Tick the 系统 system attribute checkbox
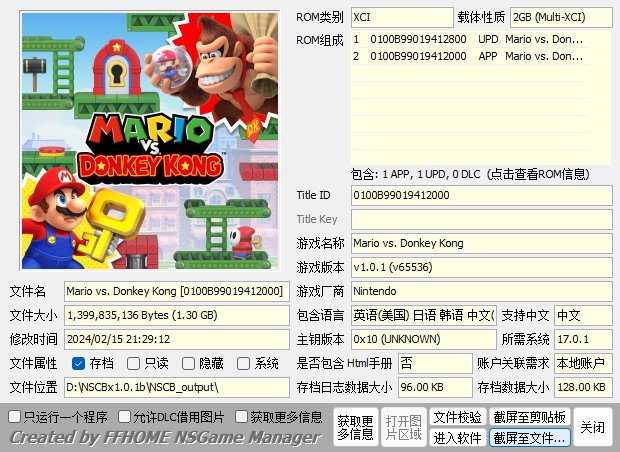620x452 pixels. pos(244,363)
